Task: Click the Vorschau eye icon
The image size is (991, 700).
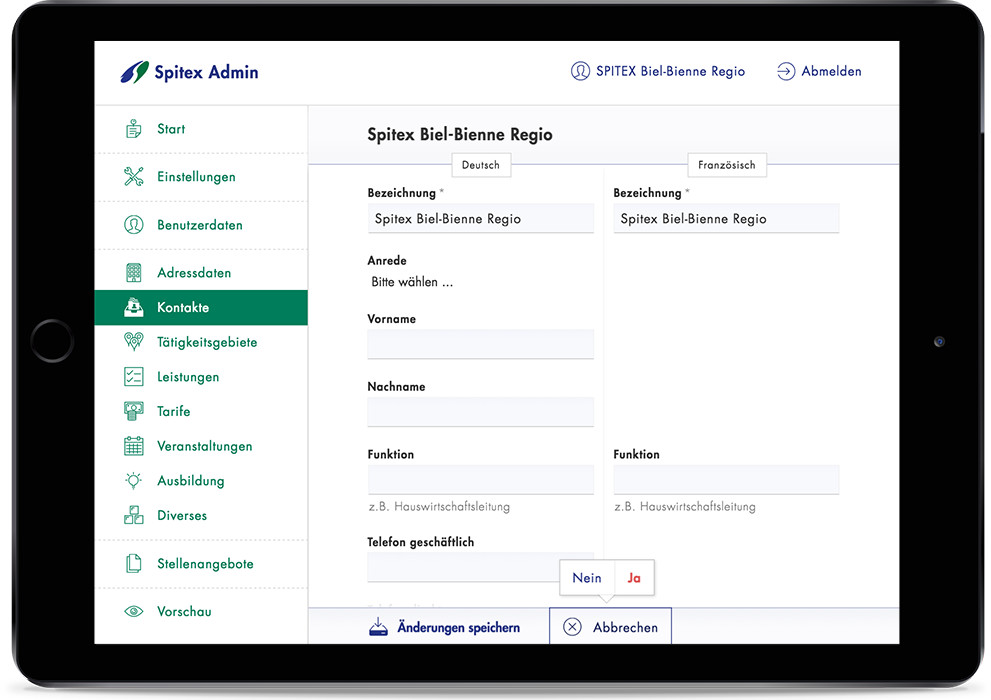Action: coord(133,611)
